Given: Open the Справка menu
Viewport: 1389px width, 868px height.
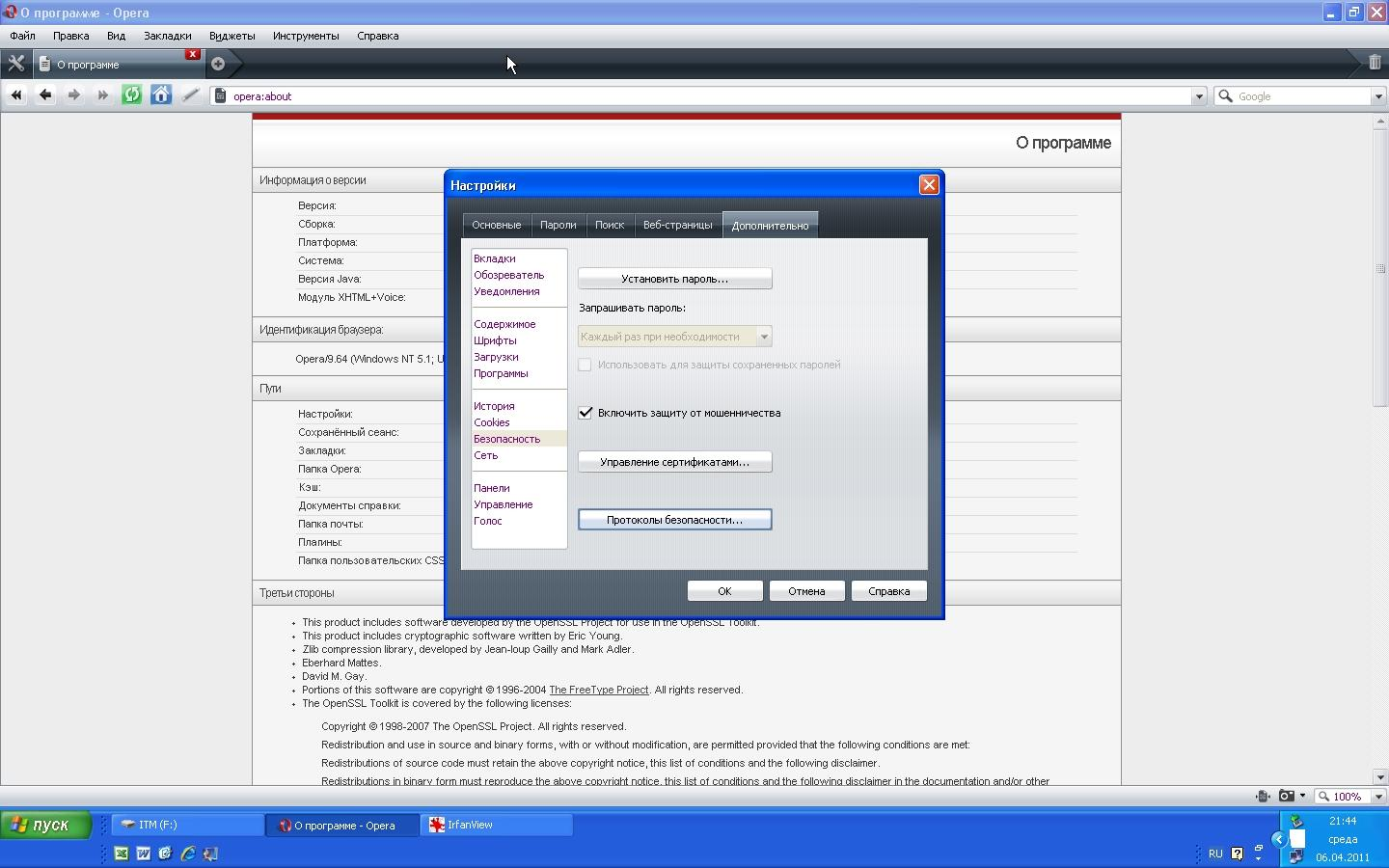Looking at the screenshot, I should pos(377,36).
